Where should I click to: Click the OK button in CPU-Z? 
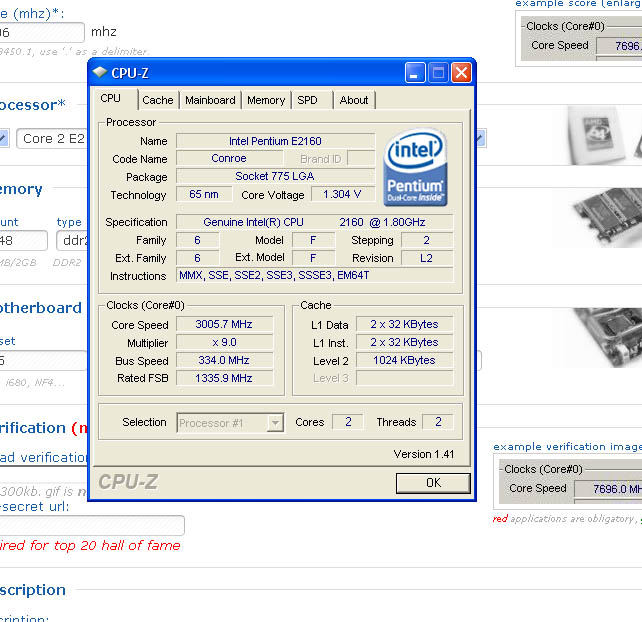tap(433, 483)
